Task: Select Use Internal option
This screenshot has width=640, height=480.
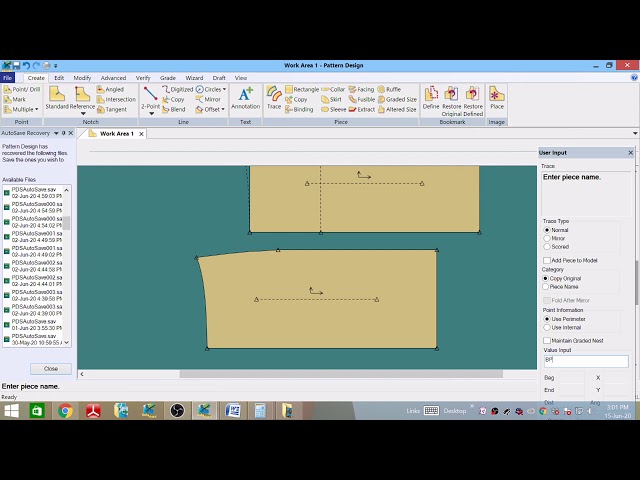Action: pos(547,327)
